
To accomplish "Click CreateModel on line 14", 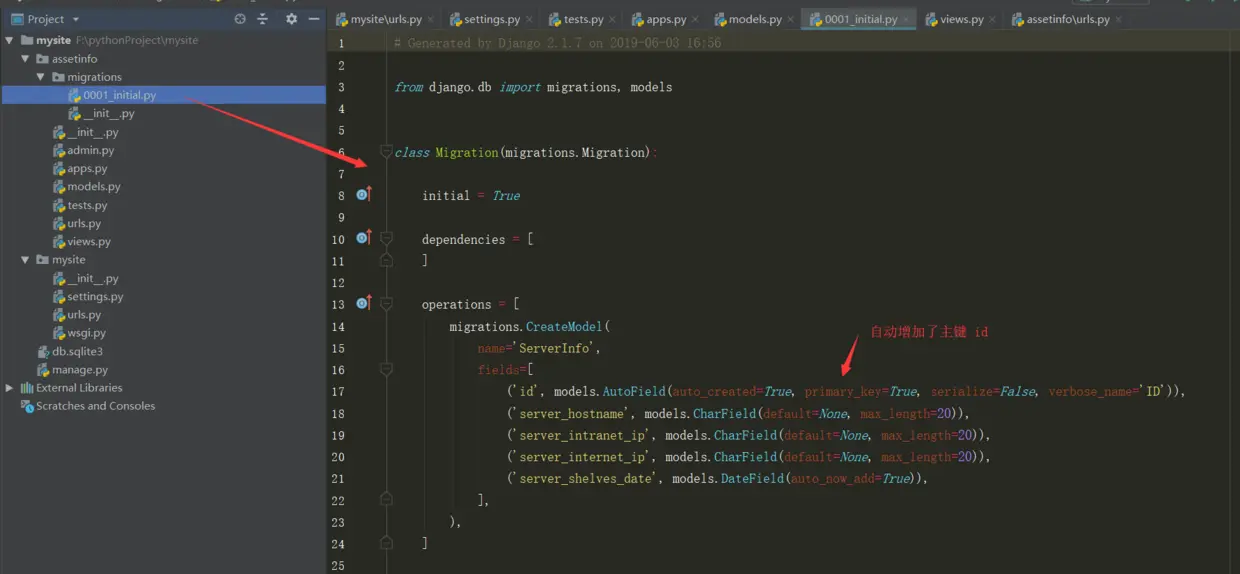I will [564, 326].
